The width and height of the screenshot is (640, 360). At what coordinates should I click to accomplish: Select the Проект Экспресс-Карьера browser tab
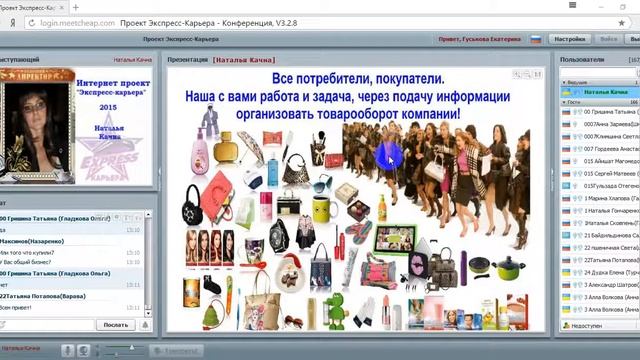pos(31,7)
